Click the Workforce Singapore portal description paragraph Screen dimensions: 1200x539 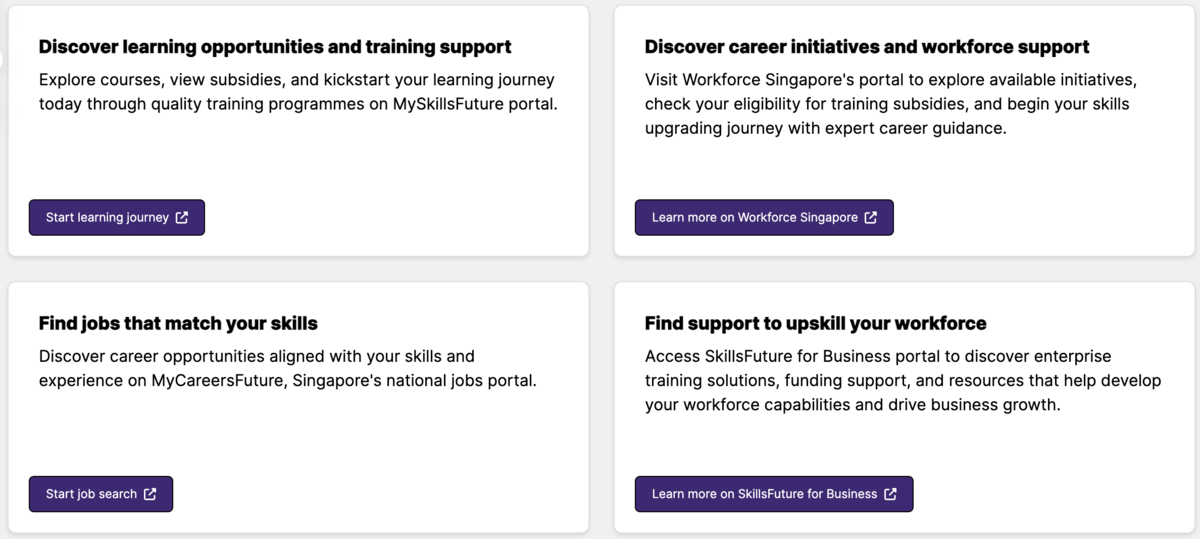[x=891, y=104]
